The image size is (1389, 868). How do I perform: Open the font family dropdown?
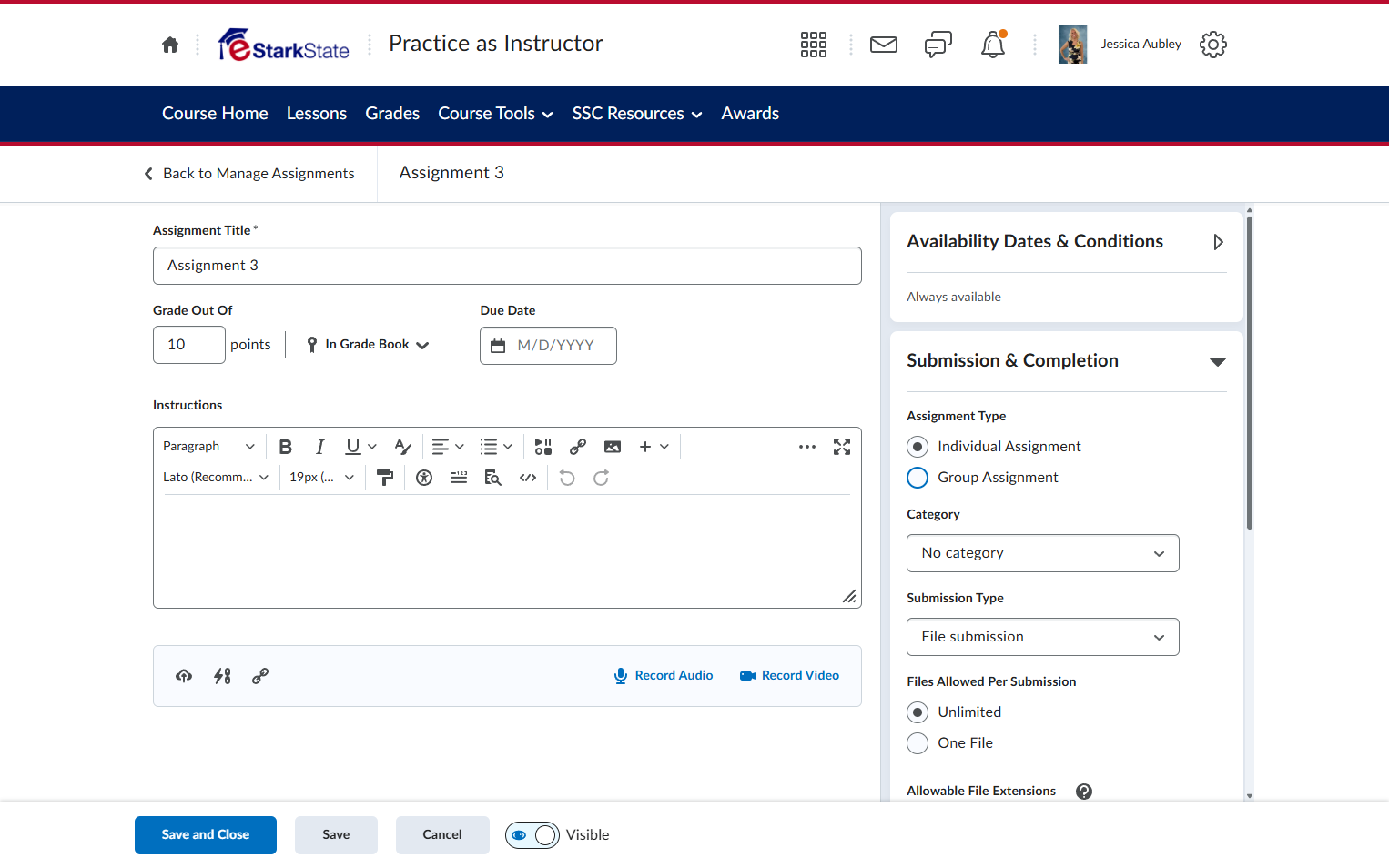[216, 478]
